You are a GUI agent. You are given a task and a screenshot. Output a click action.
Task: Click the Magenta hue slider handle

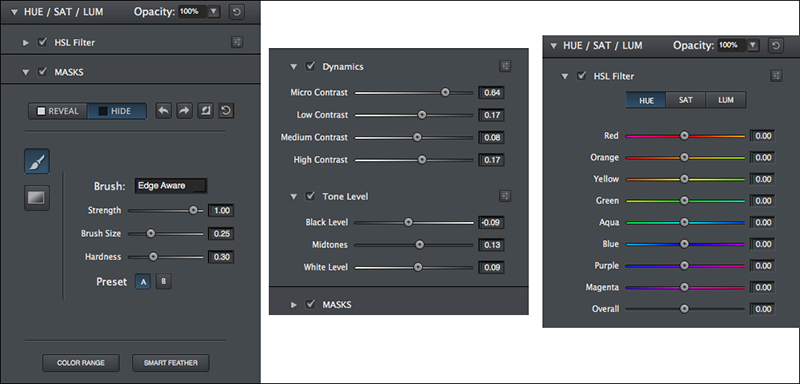click(685, 287)
